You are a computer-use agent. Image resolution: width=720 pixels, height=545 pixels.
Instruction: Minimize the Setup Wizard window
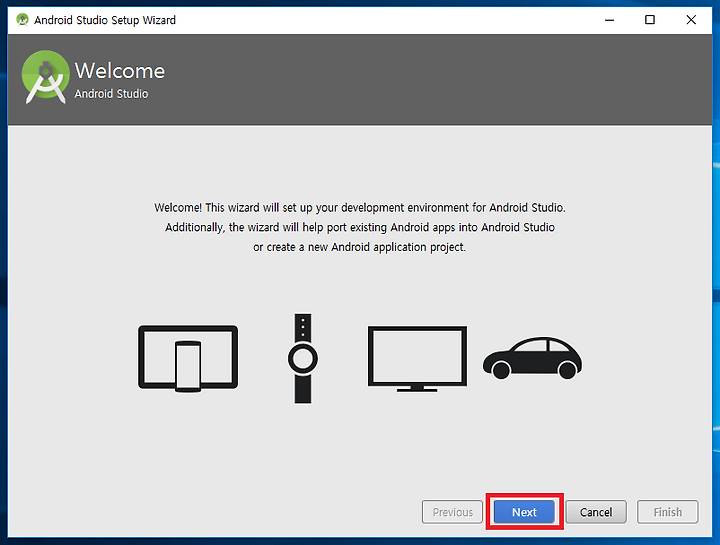[x=609, y=20]
